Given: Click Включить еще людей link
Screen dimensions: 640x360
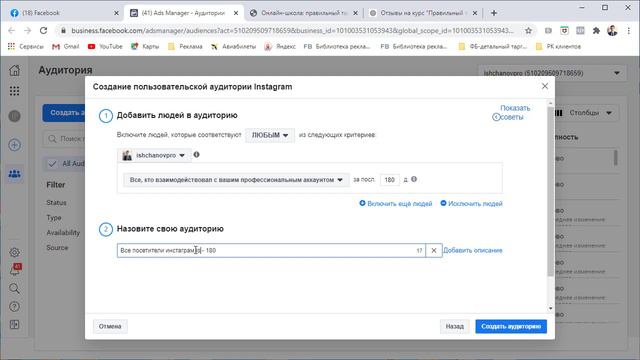Looking at the screenshot, I should point(396,203).
